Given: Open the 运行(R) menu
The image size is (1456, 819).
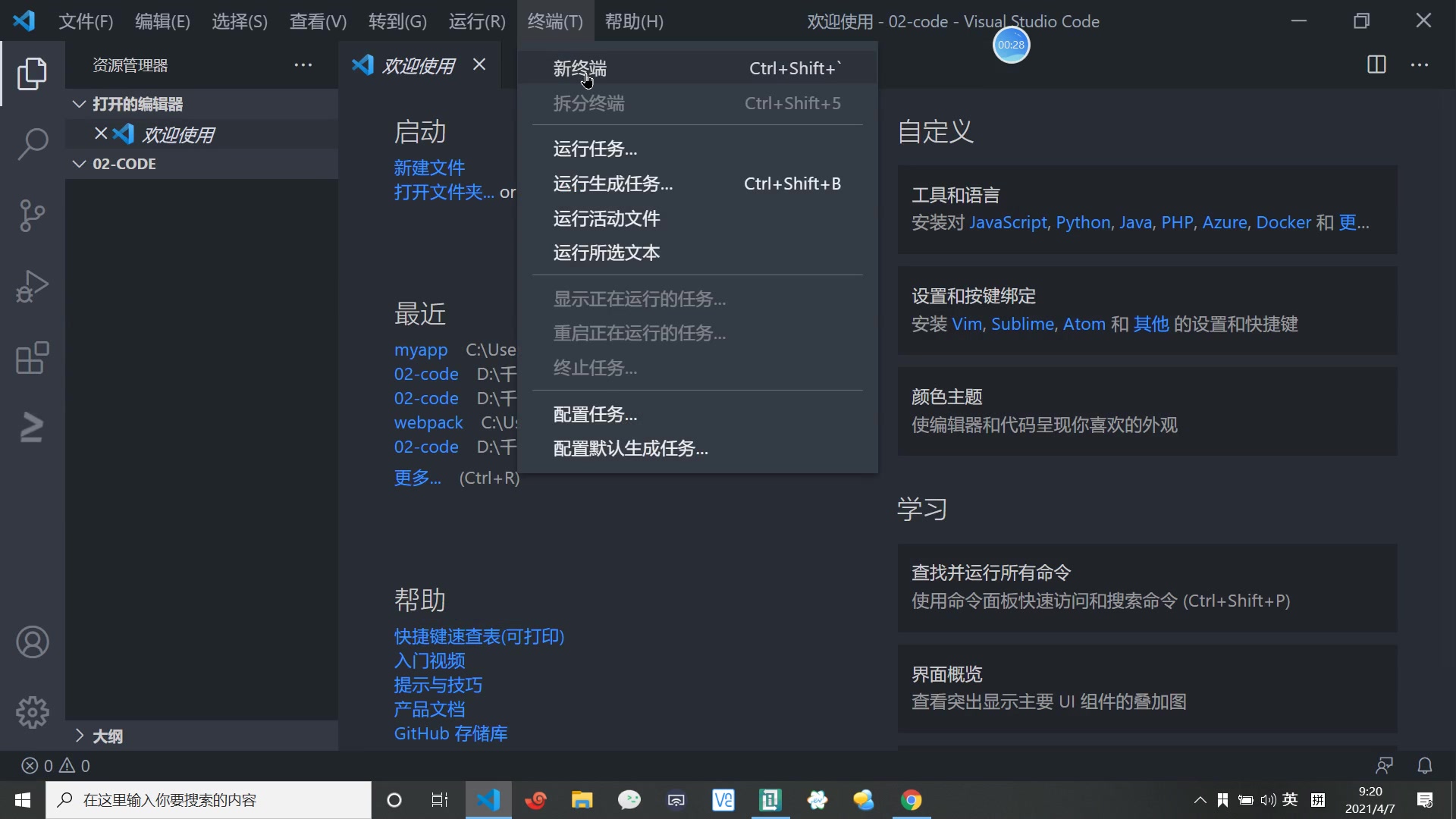Looking at the screenshot, I should (x=477, y=21).
